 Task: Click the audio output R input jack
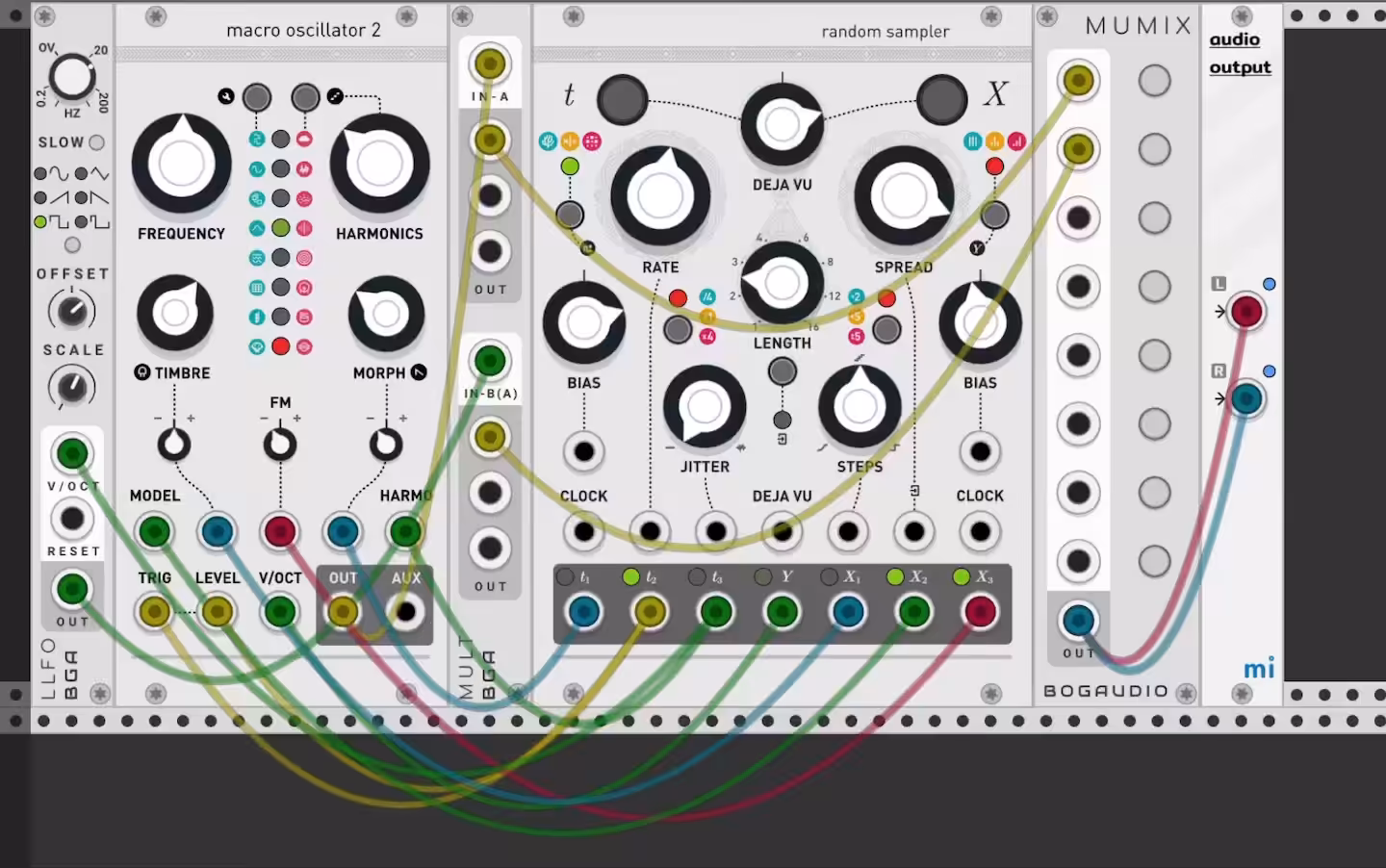1246,398
